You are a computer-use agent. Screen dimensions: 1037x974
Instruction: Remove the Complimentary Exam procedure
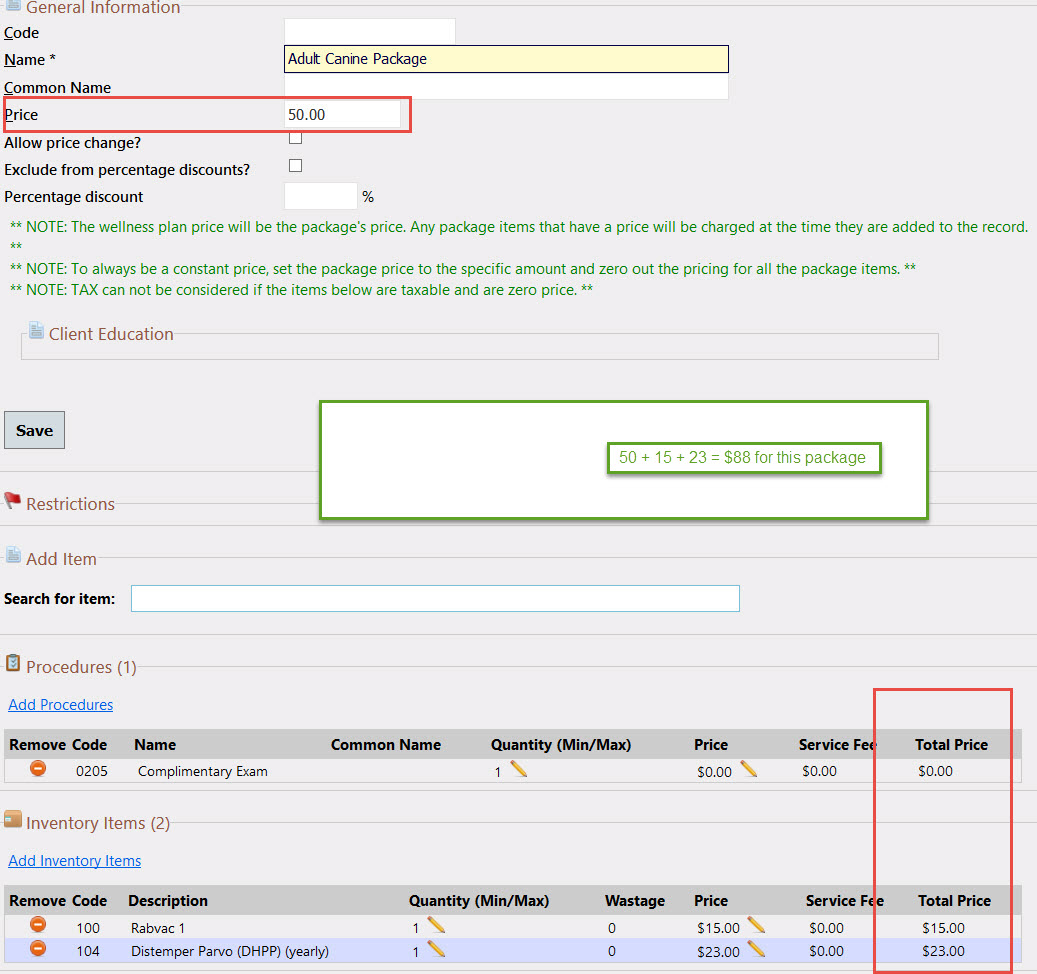coord(38,768)
